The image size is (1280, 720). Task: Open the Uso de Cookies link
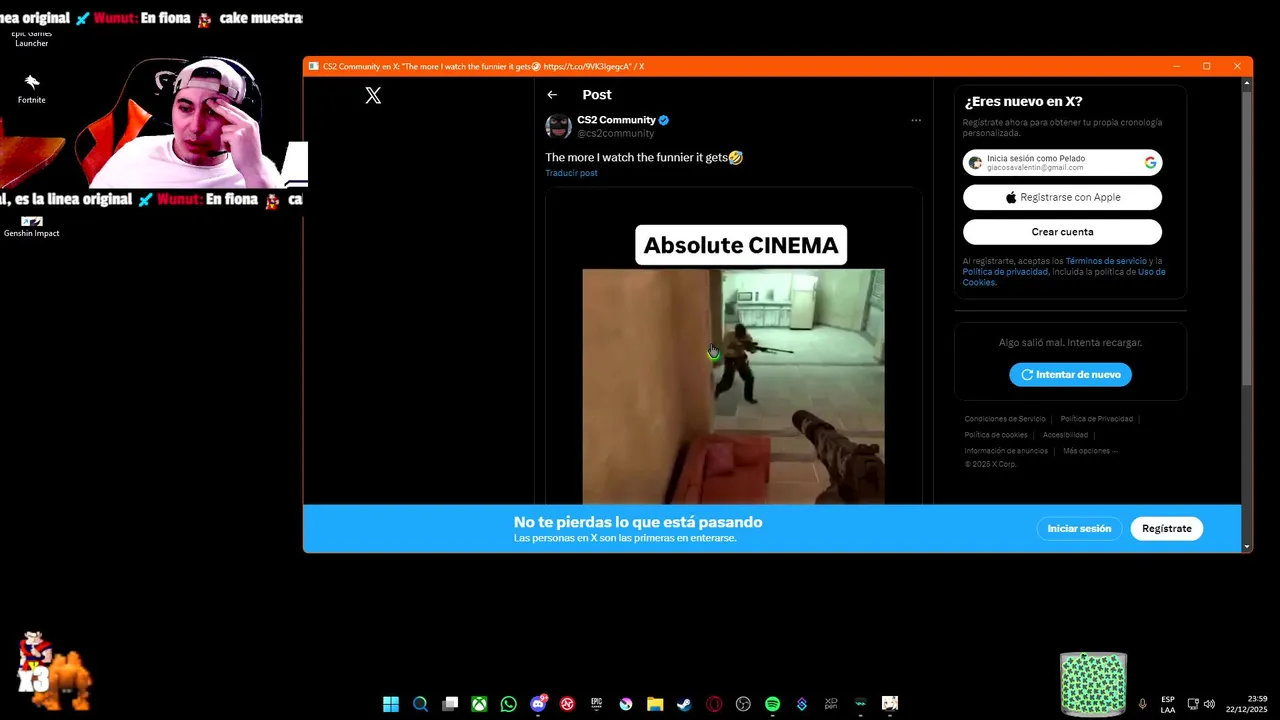[x=1064, y=277]
